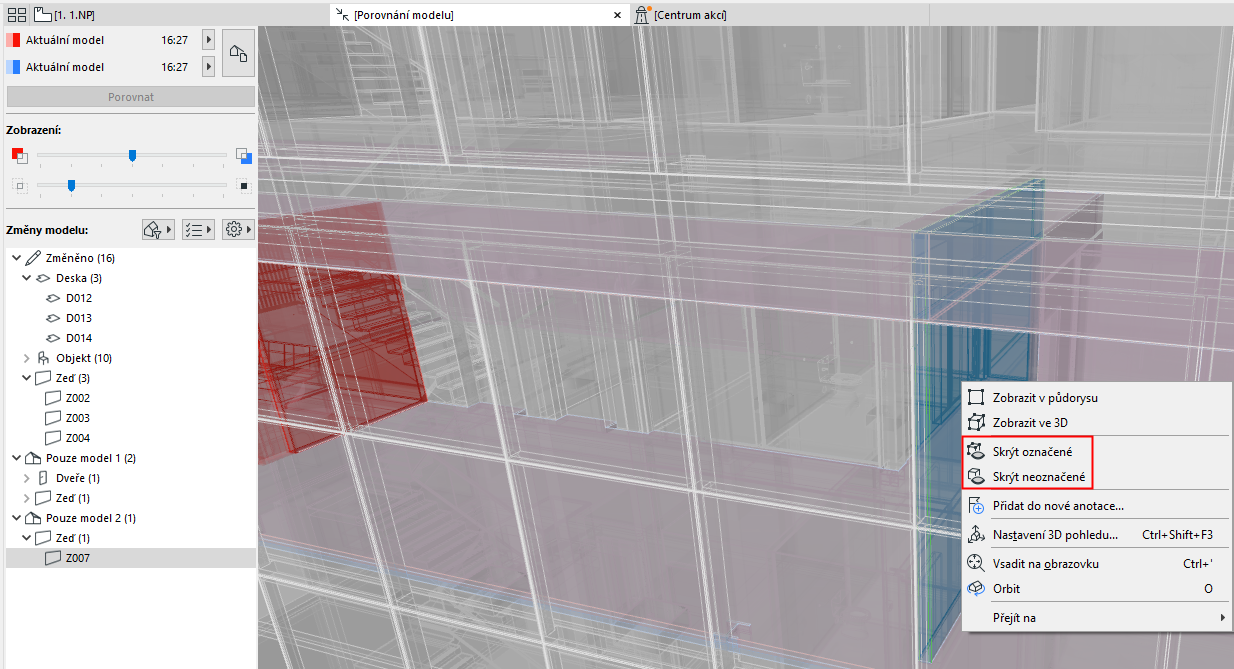Open the model changes filter dropdown

click(x=158, y=230)
